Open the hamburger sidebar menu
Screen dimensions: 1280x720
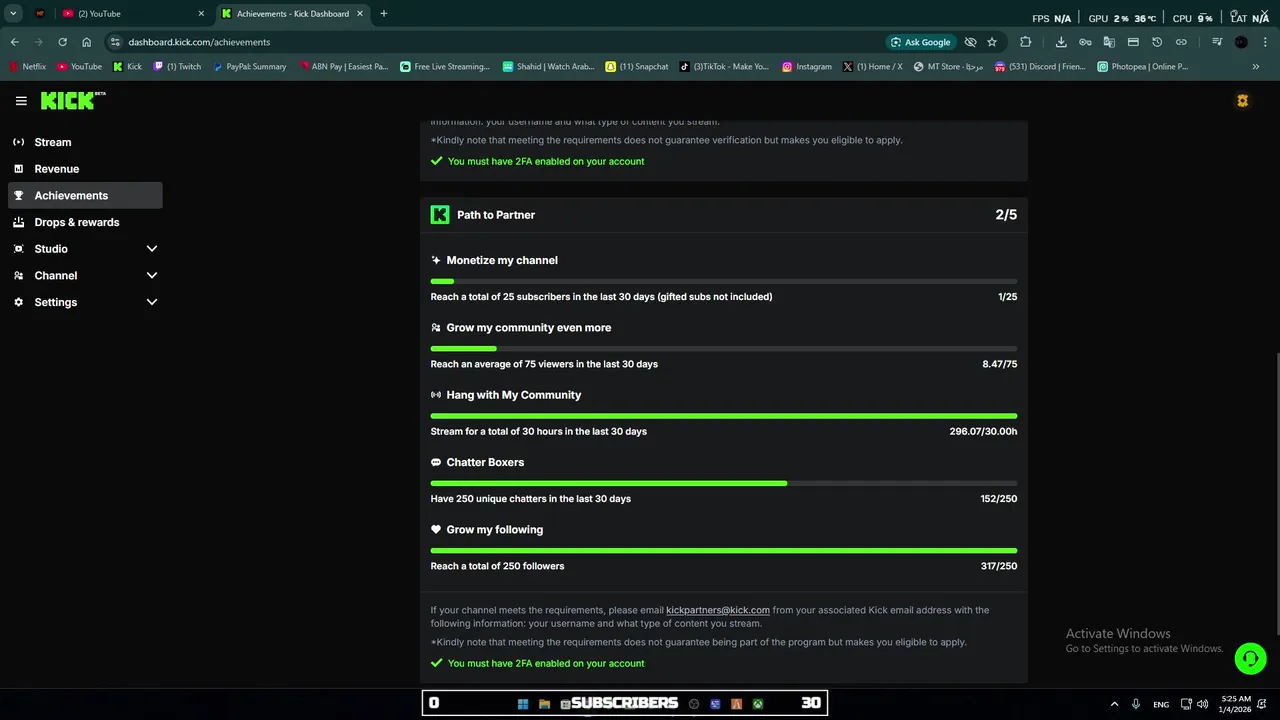21,101
